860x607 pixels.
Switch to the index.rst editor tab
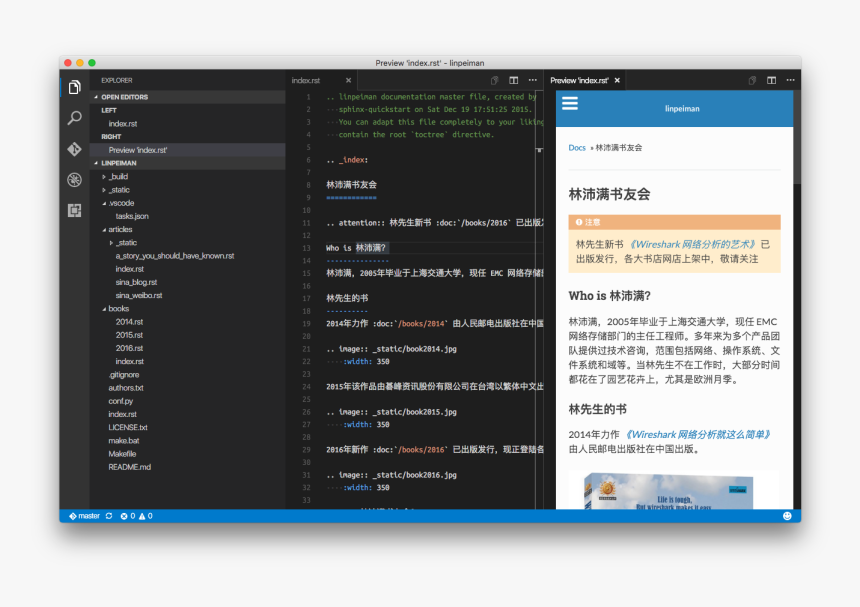point(306,80)
